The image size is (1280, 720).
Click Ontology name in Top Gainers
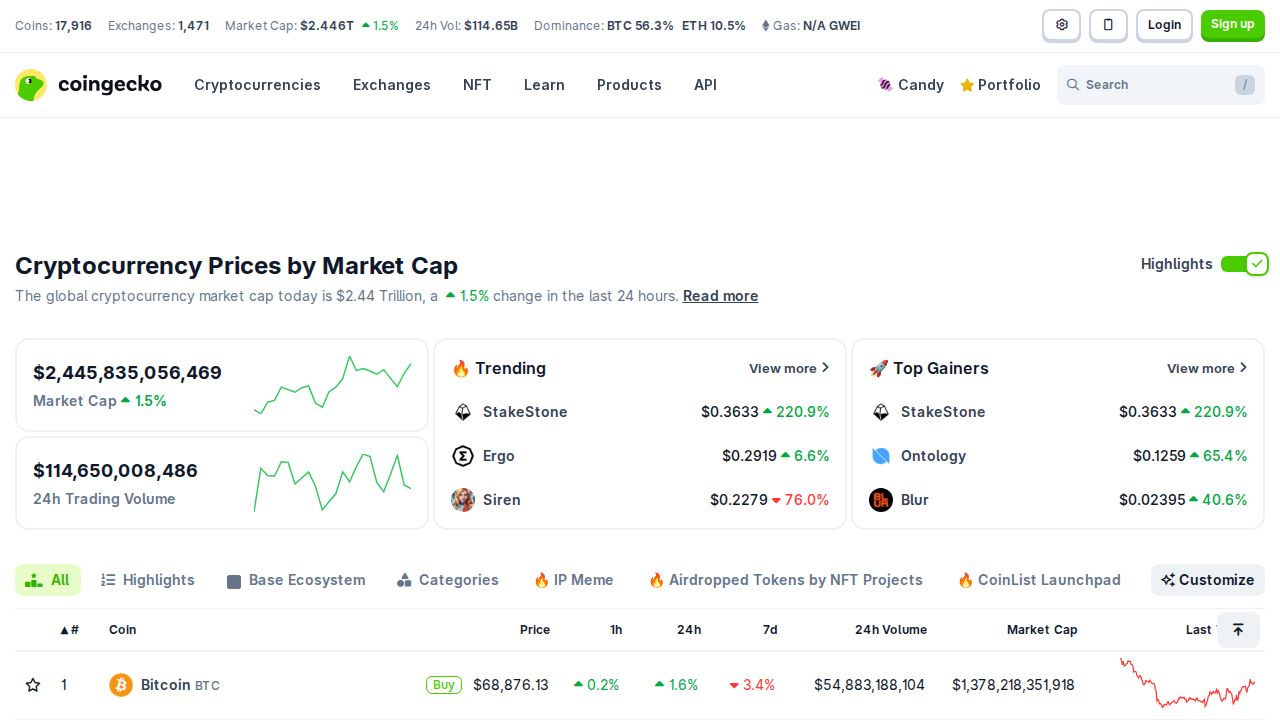(933, 456)
